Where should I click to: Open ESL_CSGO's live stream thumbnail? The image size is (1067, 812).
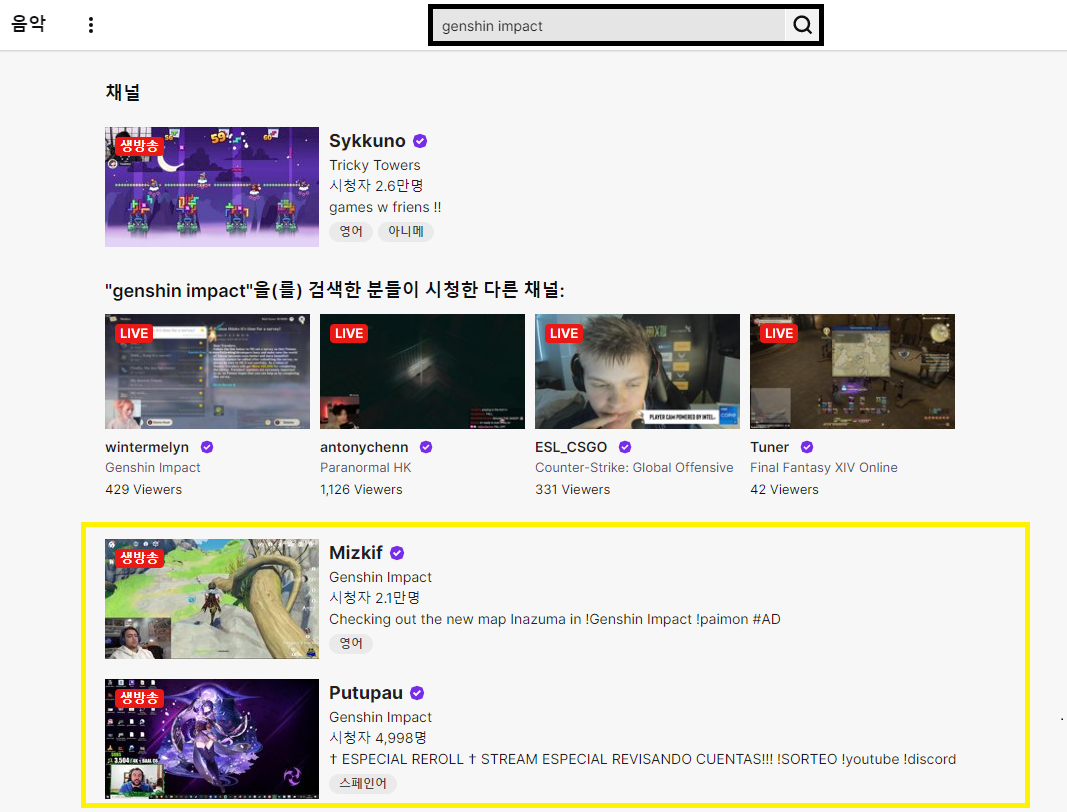pyautogui.click(x=637, y=371)
